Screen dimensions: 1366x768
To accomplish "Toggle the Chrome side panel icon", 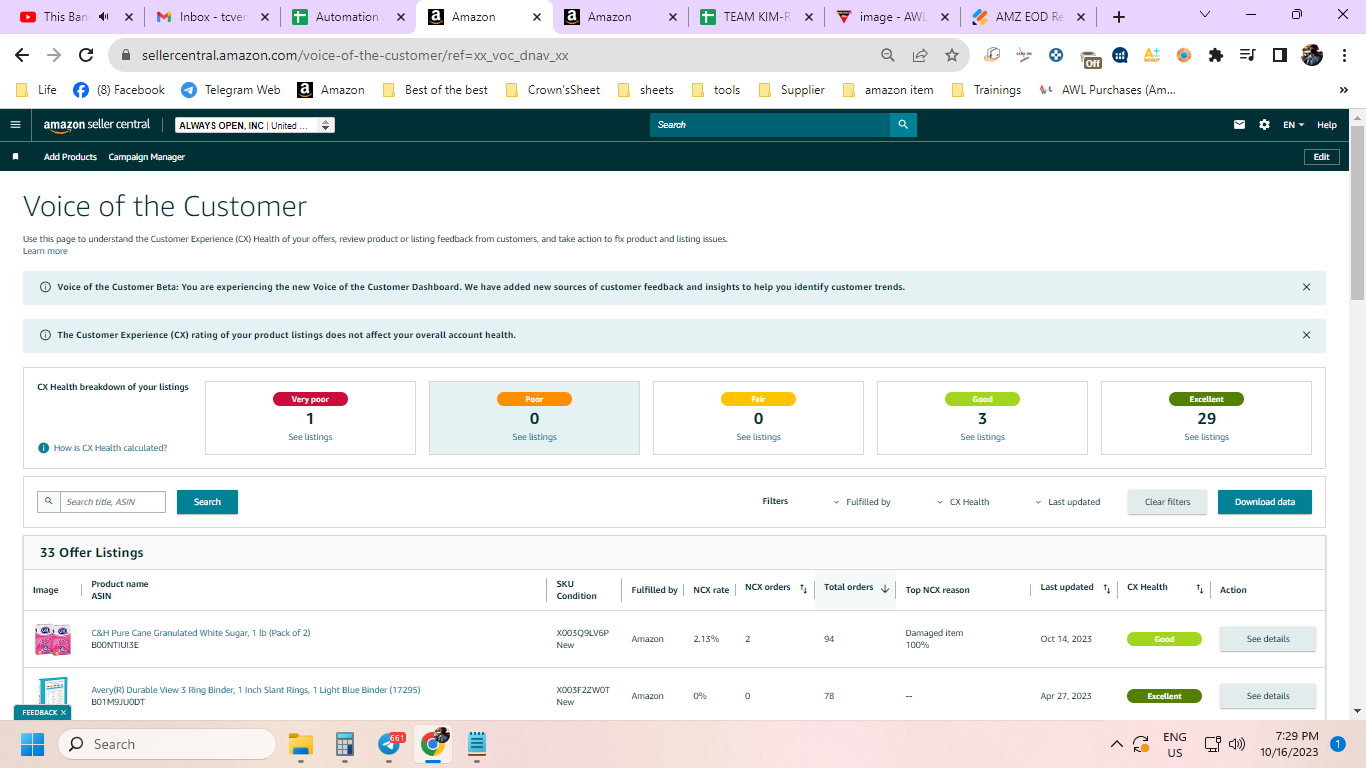I will pos(1279,55).
